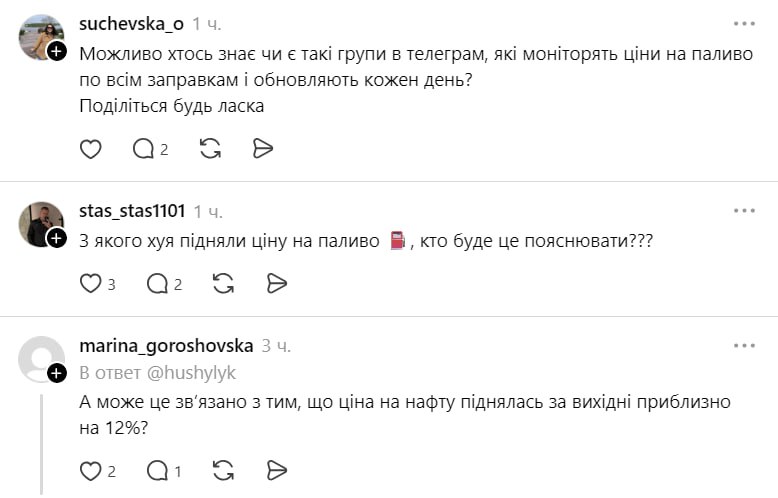Viewport: 778px width, 498px height.
Task: Follow suchevska_o via avatar plus badge
Action: [x=57, y=50]
